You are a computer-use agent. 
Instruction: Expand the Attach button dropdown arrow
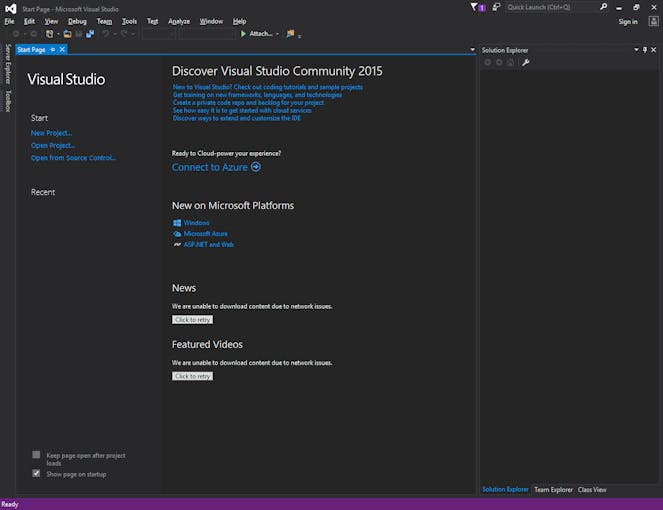coord(278,33)
